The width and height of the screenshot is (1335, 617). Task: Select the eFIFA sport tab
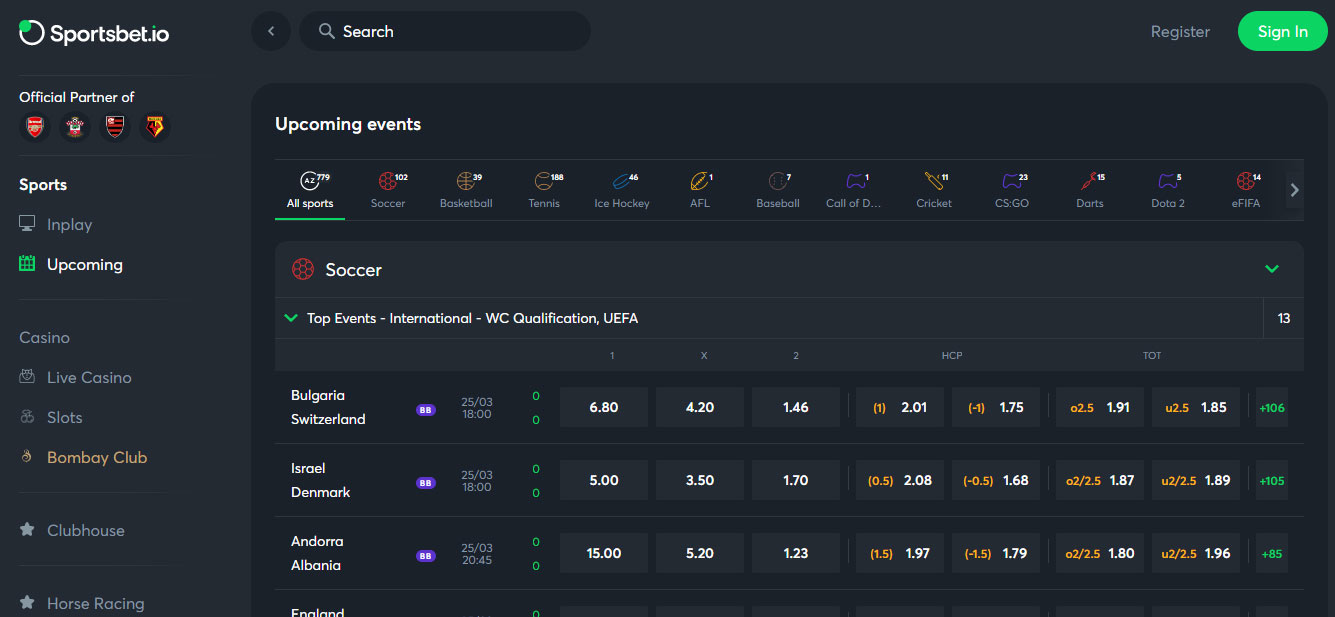[1246, 191]
